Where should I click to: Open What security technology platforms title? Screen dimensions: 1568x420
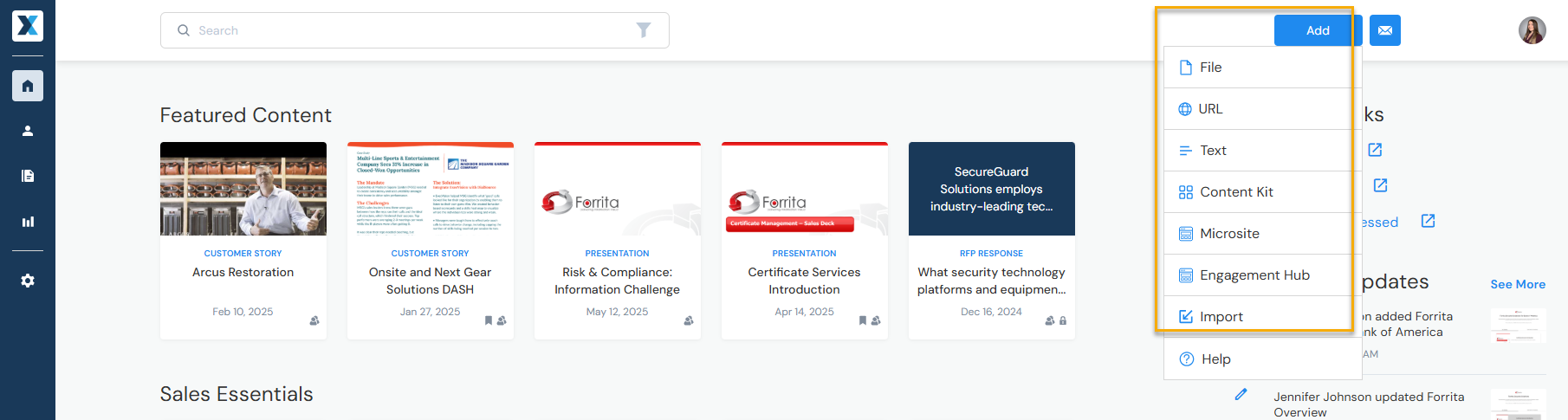(x=992, y=281)
